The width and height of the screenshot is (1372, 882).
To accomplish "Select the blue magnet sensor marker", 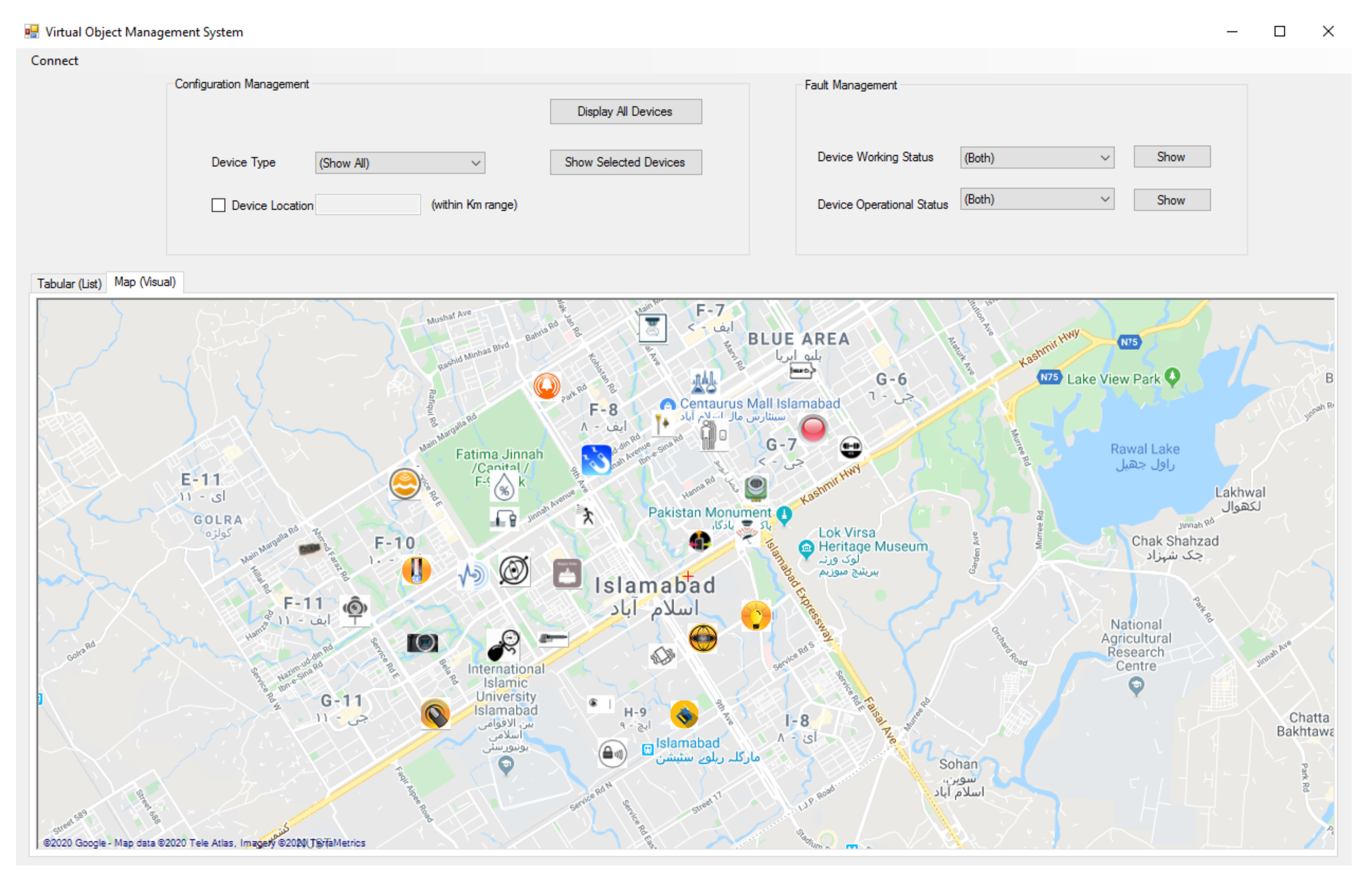I will [596, 460].
